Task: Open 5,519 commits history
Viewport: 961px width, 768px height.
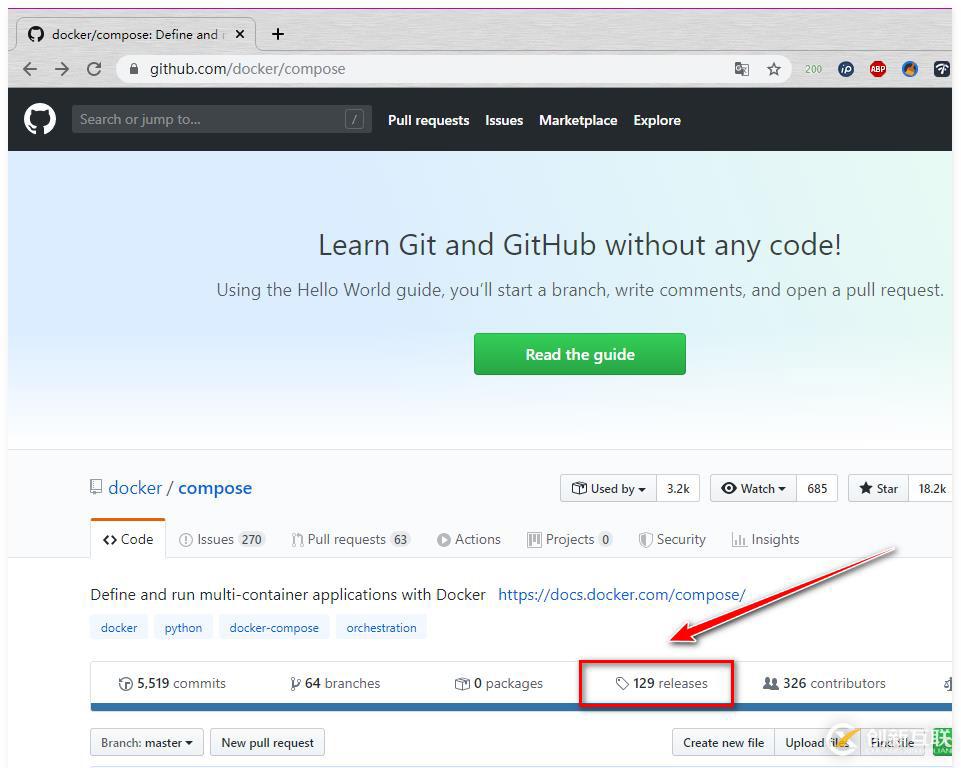Action: [x=172, y=683]
